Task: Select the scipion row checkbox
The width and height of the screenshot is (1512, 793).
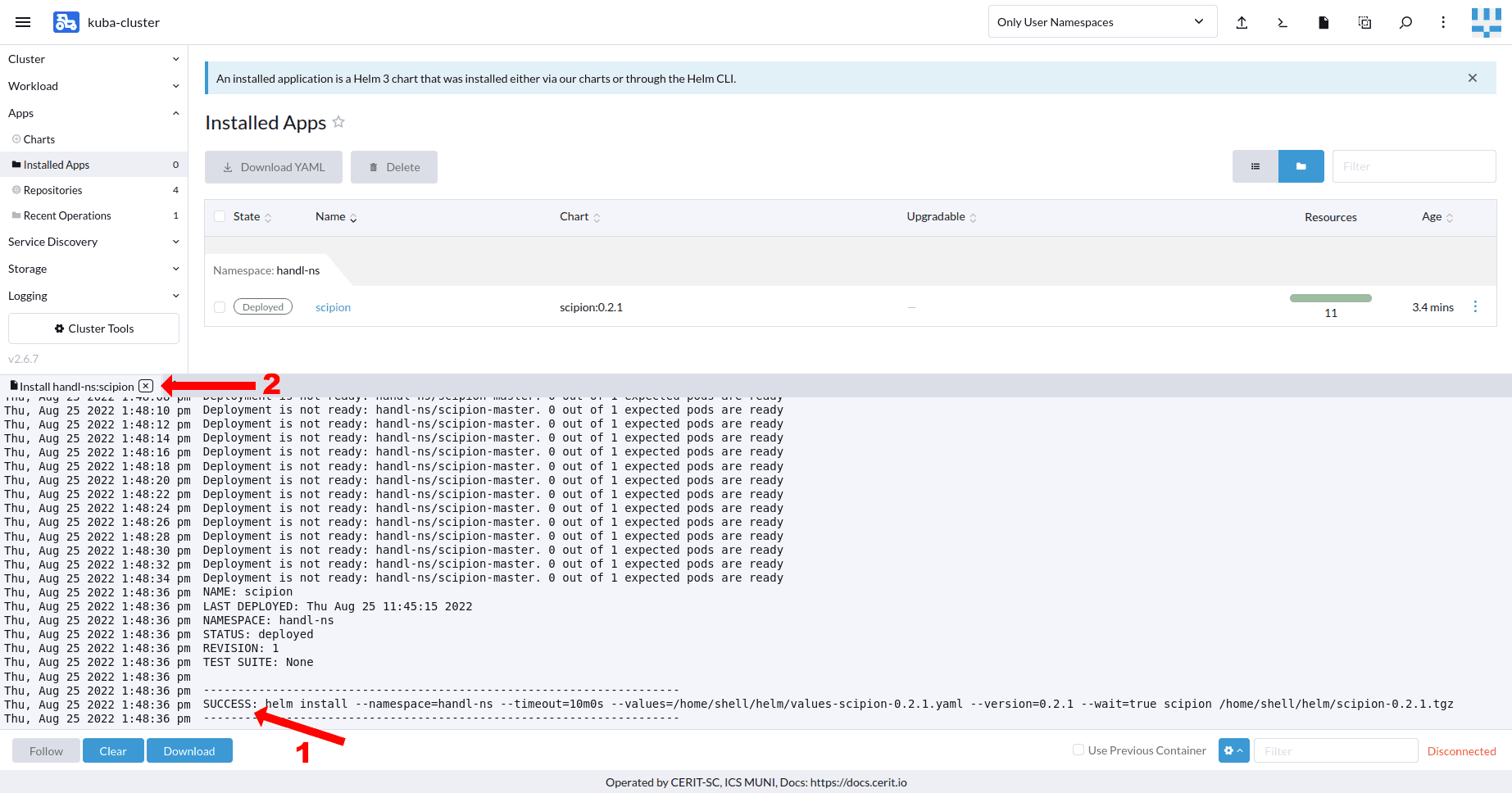Action: [220, 307]
